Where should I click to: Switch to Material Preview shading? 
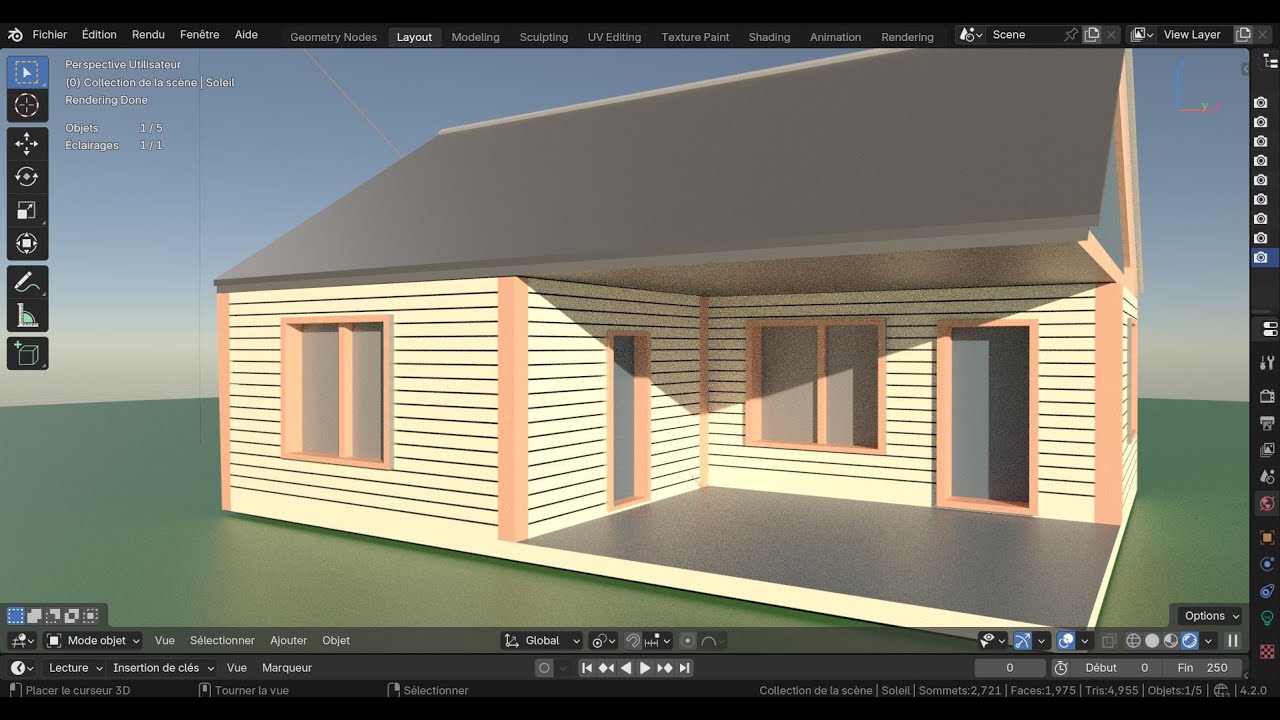(1171, 641)
